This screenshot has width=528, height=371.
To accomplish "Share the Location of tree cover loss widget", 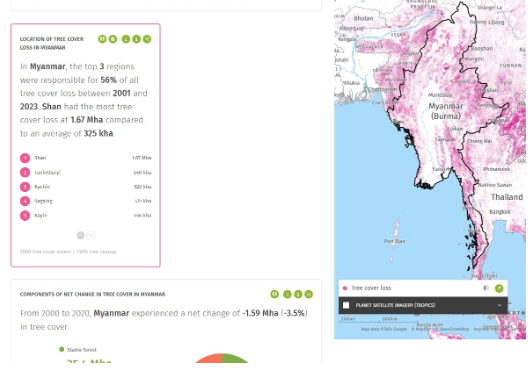I will pyautogui.click(x=147, y=39).
